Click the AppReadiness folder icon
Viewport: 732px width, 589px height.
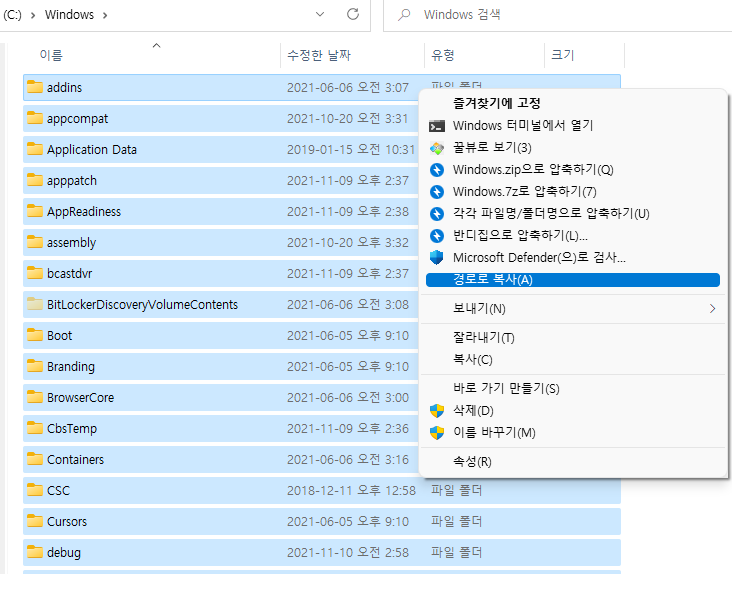click(x=35, y=211)
